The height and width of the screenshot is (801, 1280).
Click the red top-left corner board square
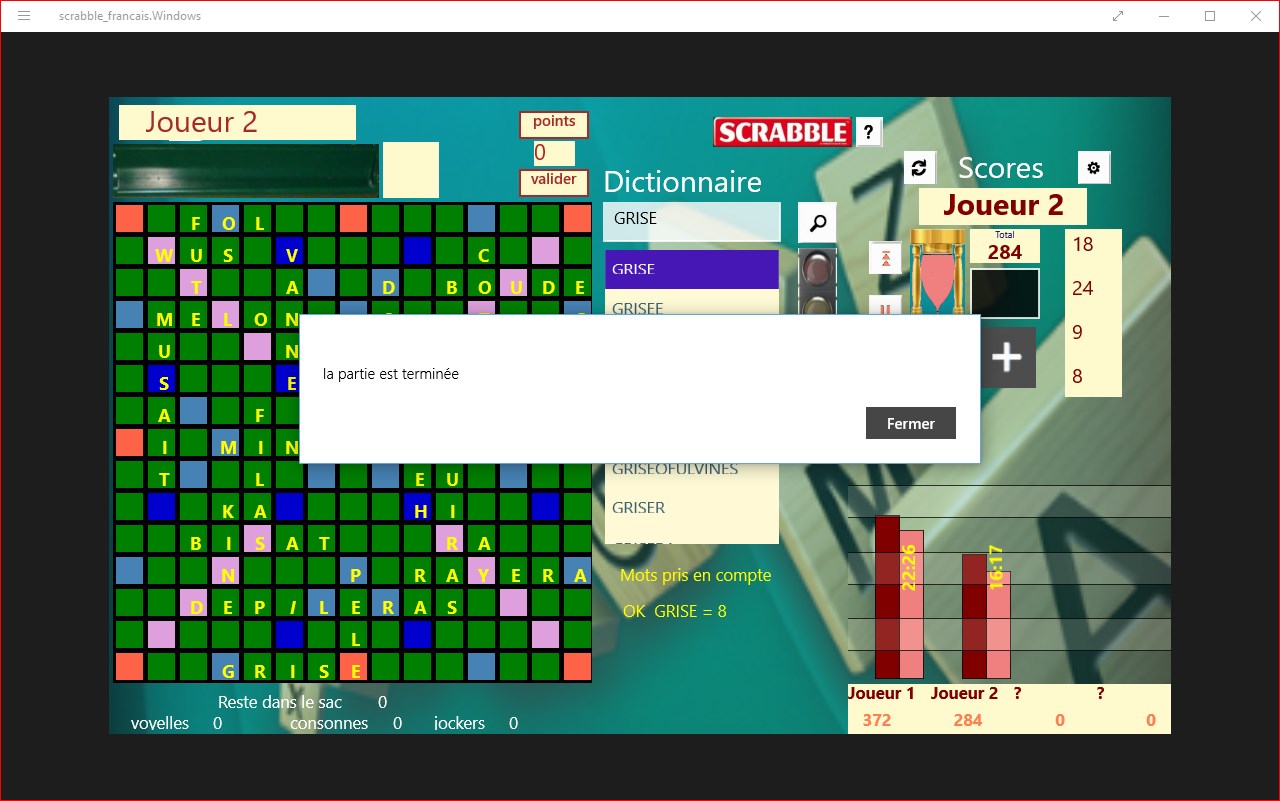129,218
